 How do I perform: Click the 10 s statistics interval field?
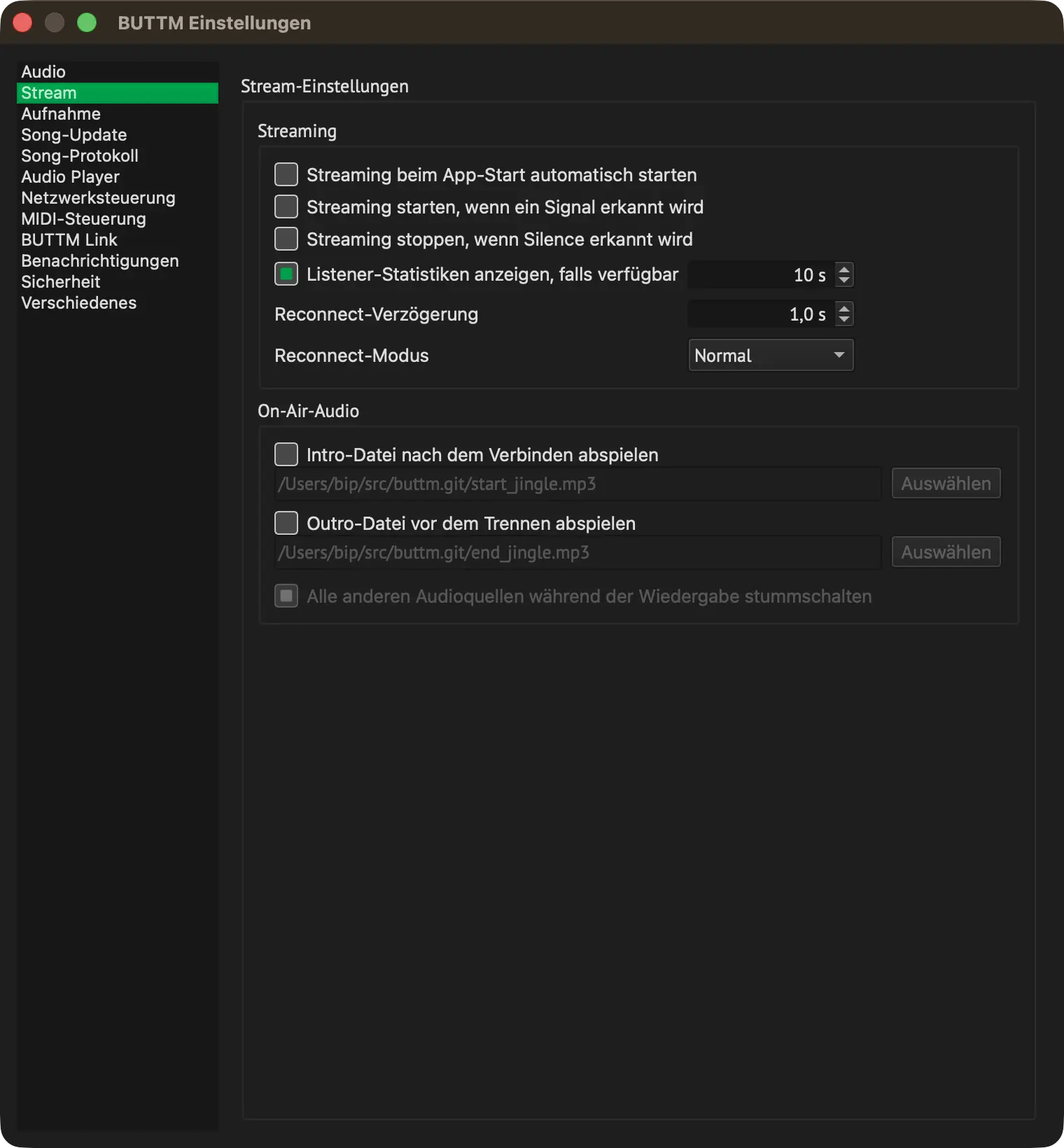[x=762, y=274]
